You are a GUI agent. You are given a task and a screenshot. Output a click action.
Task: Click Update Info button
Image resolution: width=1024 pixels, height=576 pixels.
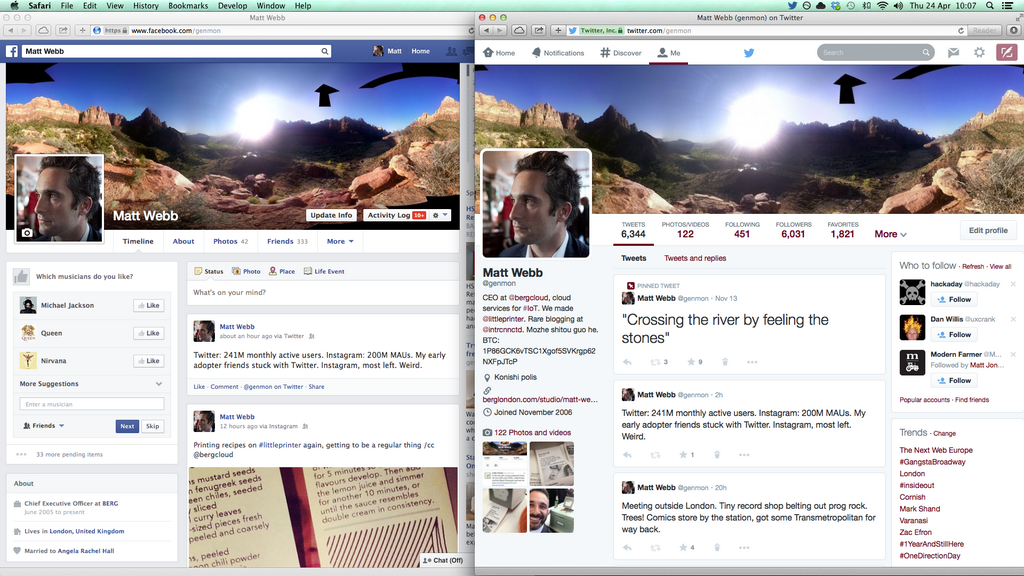point(331,216)
